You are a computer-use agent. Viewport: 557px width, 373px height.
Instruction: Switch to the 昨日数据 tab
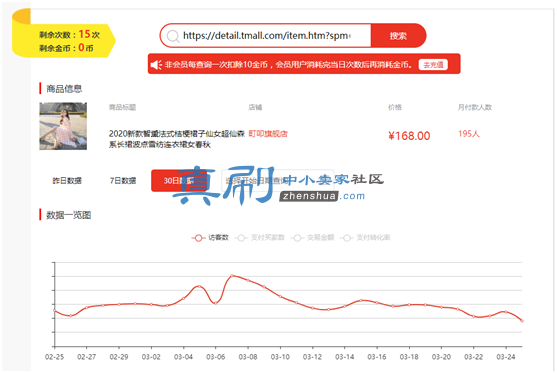(67, 180)
